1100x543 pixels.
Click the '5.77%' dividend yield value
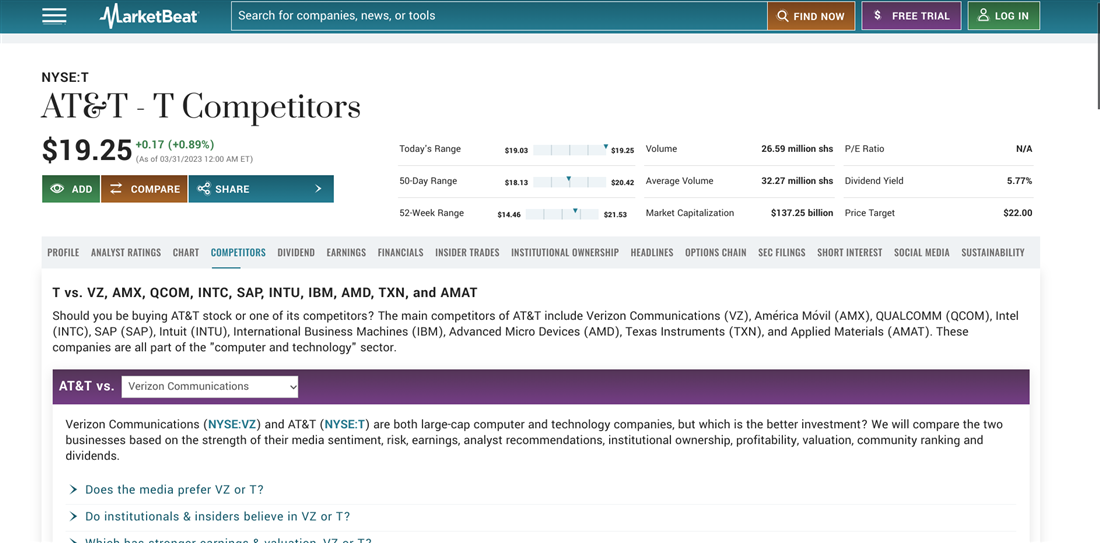1019,181
